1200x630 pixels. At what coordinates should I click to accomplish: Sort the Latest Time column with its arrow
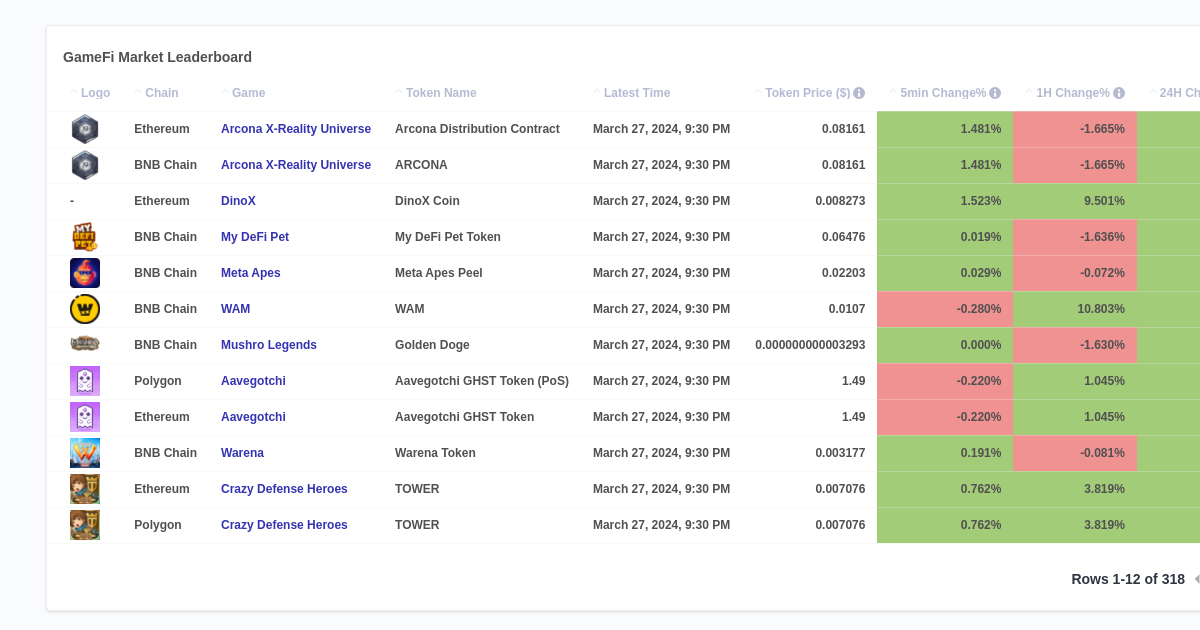(596, 92)
